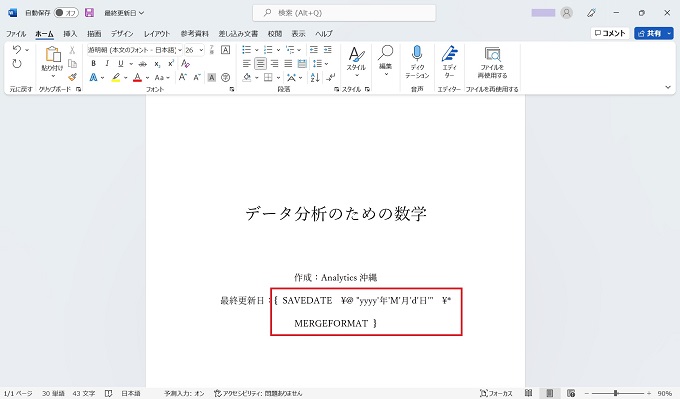This screenshot has width=680, height=399.
Task: Decrease font size icon
Action: click(197, 78)
